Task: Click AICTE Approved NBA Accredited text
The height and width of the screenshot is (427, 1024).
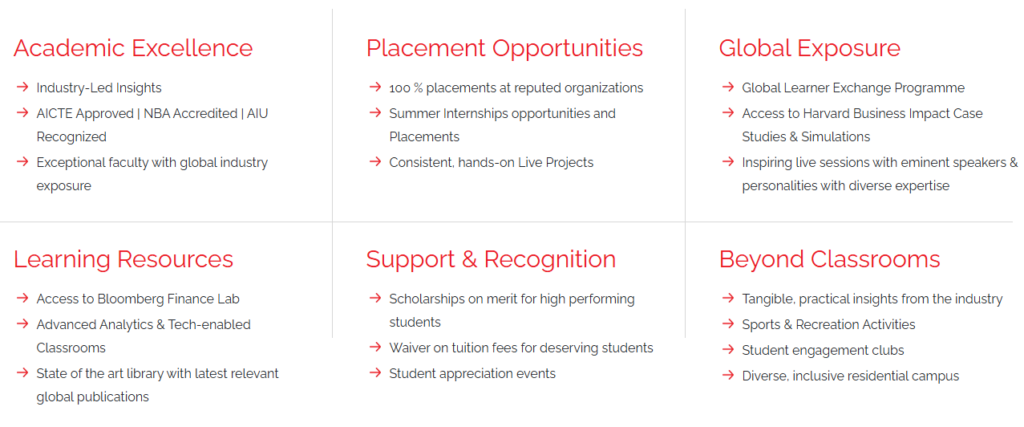Action: pos(152,125)
